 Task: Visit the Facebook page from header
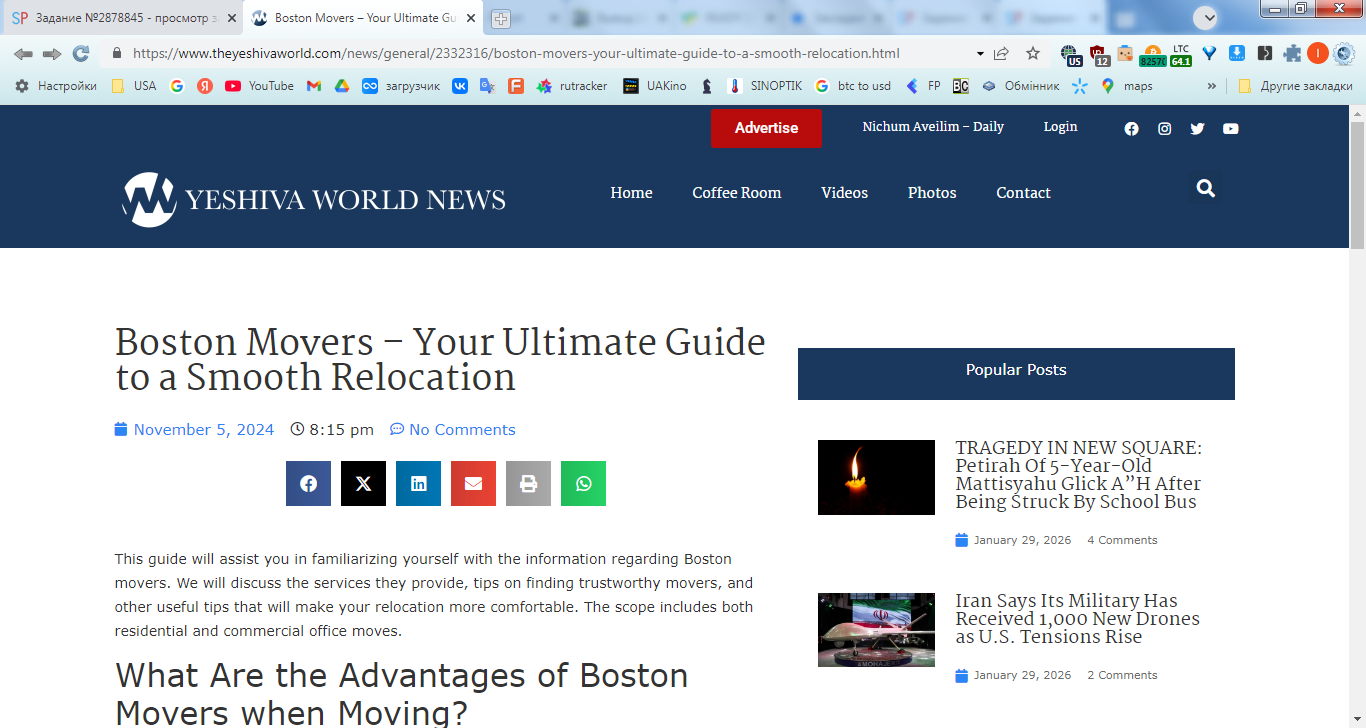(x=1131, y=128)
